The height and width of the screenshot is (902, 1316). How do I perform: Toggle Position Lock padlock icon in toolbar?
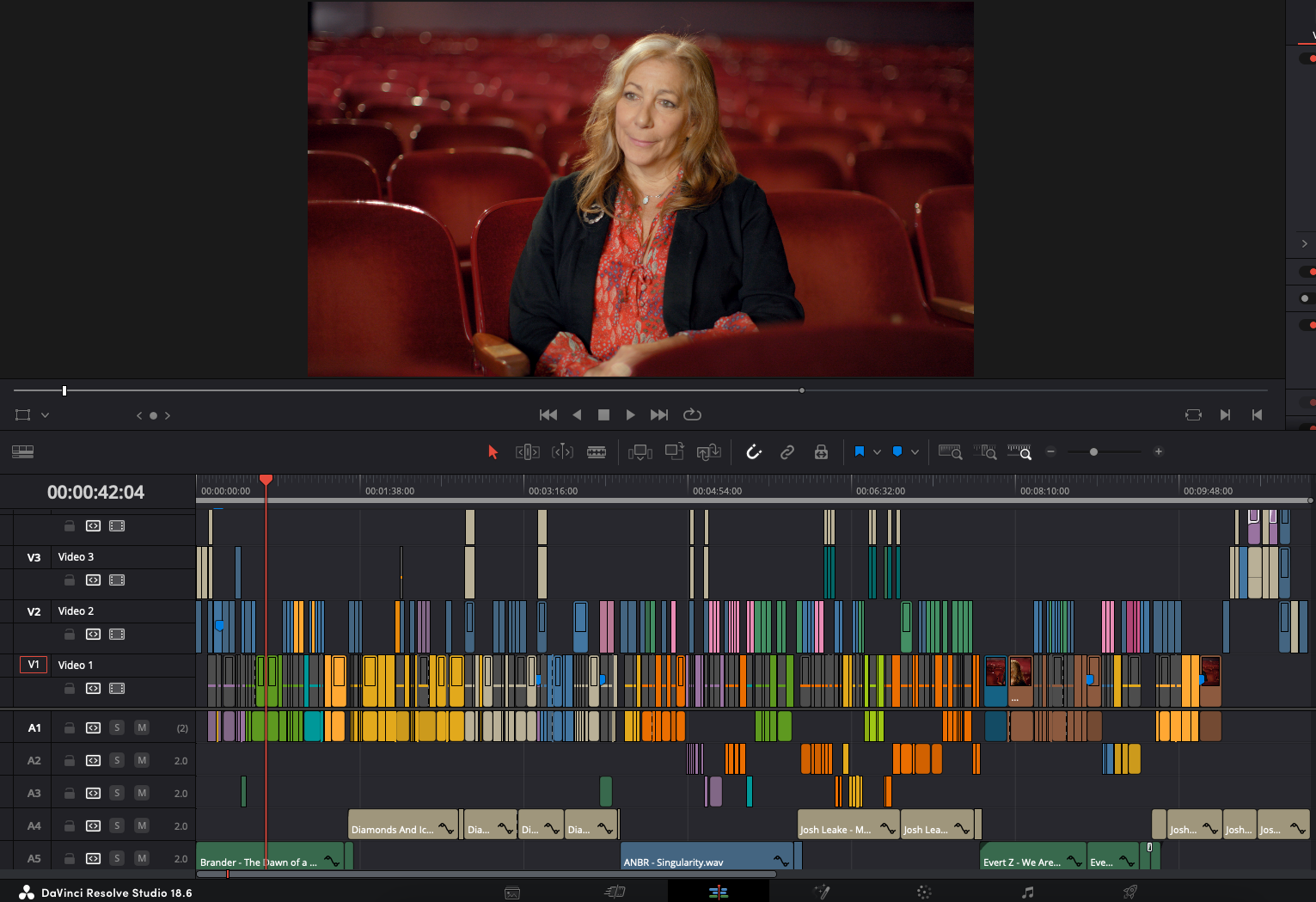click(x=821, y=452)
